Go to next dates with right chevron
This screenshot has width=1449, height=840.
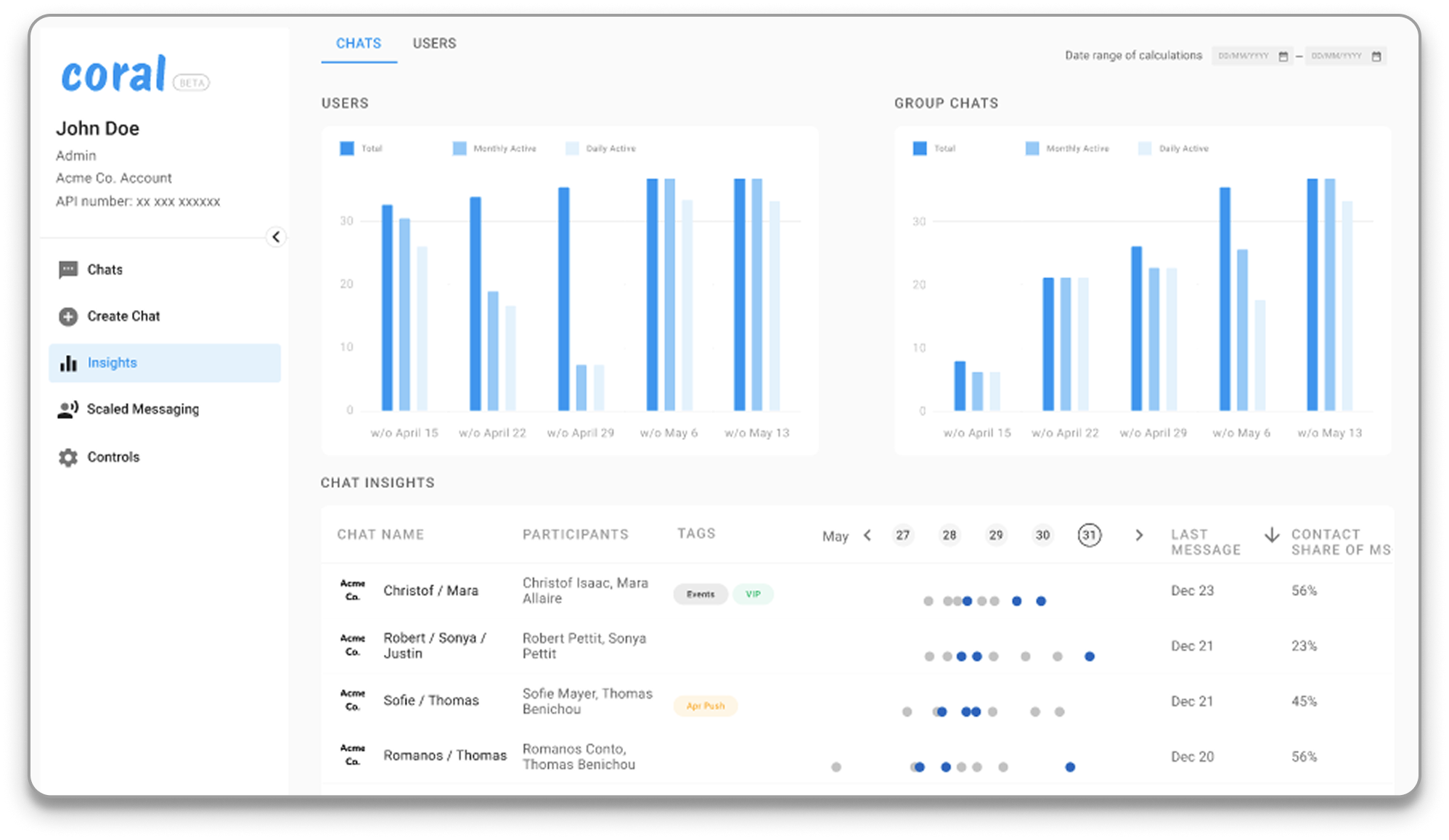(x=1138, y=536)
